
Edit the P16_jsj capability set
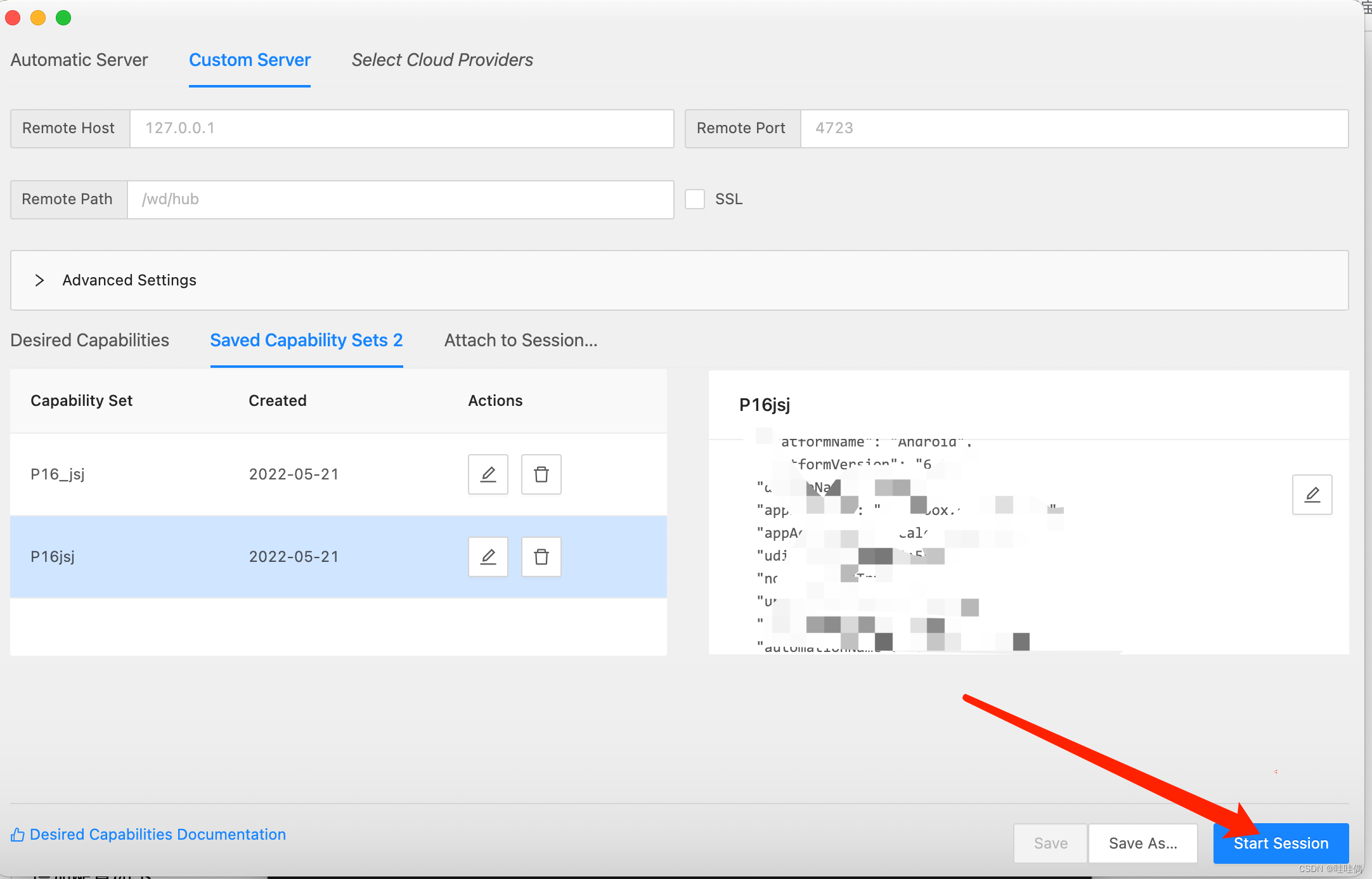pyautogui.click(x=488, y=474)
